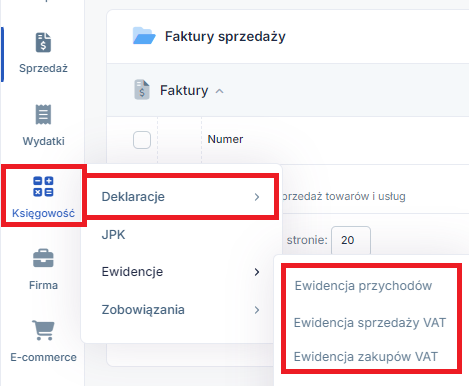Click the per-page field showing 20
Image resolution: width=470 pixels, height=386 pixels.
click(351, 240)
